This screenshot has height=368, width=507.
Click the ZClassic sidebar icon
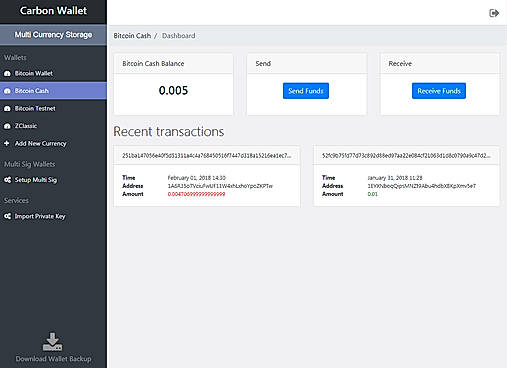(7, 126)
